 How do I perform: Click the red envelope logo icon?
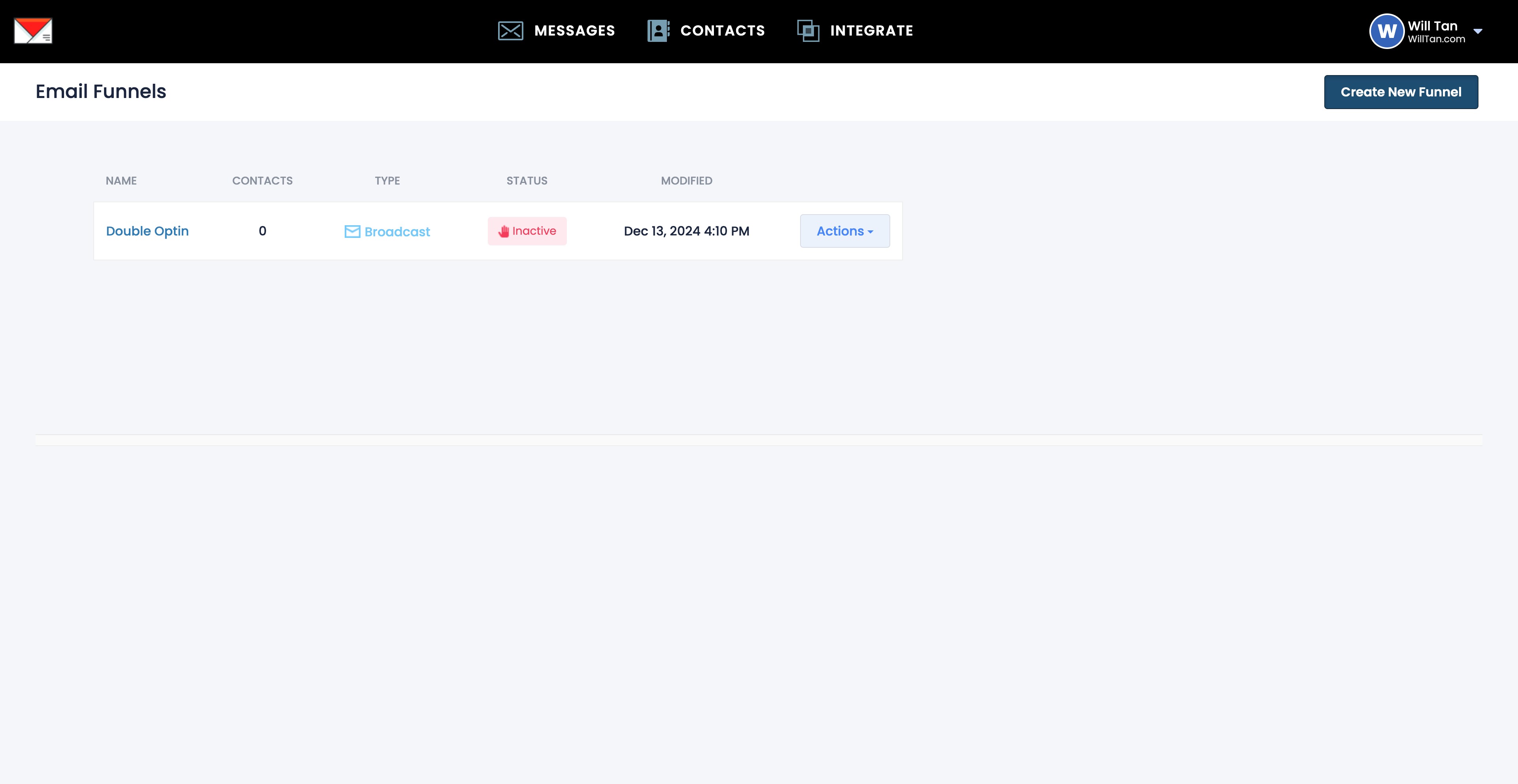click(x=33, y=31)
